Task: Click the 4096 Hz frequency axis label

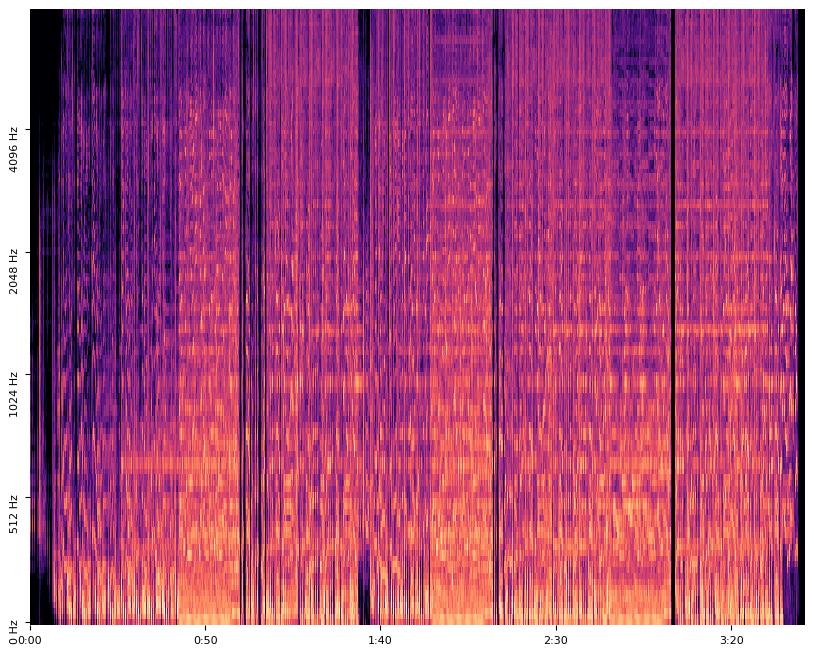Action: coord(13,149)
